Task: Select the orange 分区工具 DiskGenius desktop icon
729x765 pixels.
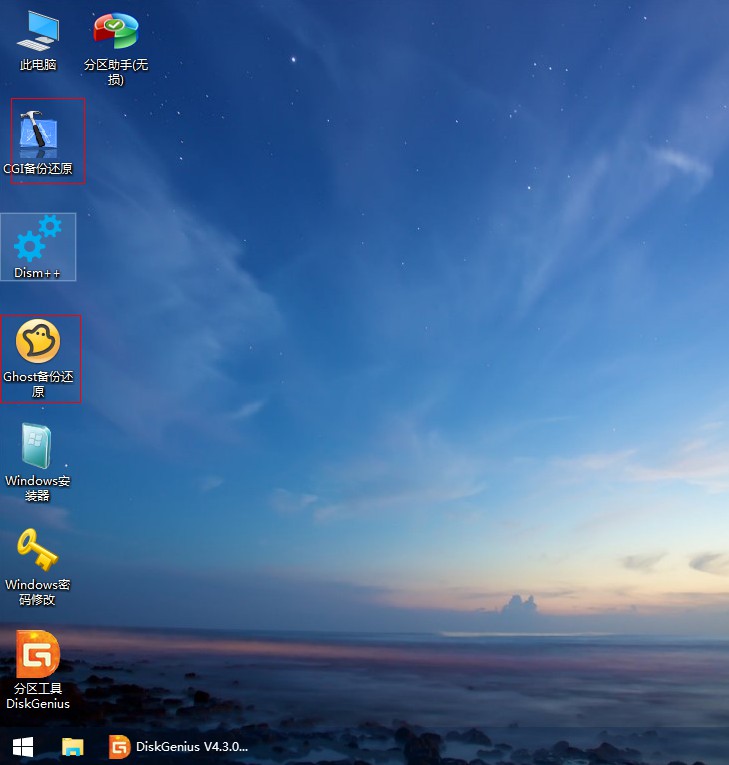Action: coord(38,654)
